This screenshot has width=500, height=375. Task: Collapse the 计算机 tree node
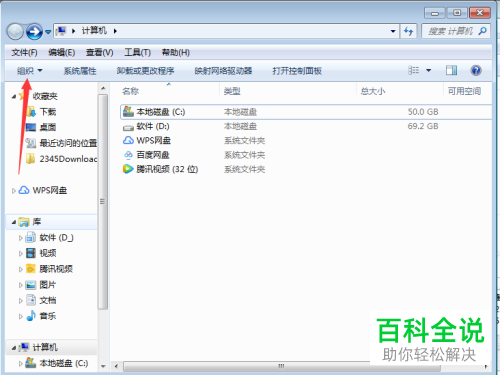pyautogui.click(x=14, y=348)
